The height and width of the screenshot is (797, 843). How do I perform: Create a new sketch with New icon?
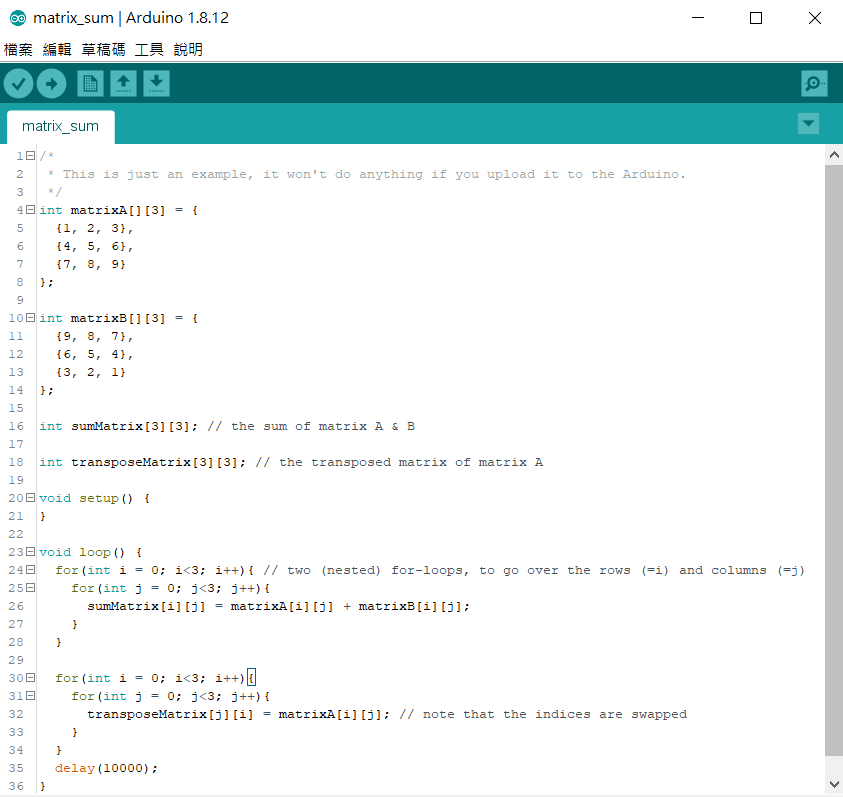coord(90,84)
